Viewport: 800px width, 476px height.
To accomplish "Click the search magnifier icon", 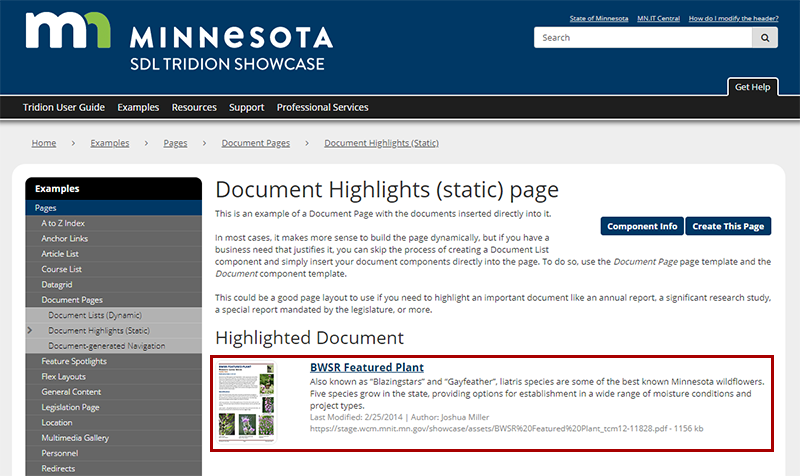I will pyautogui.click(x=765, y=38).
